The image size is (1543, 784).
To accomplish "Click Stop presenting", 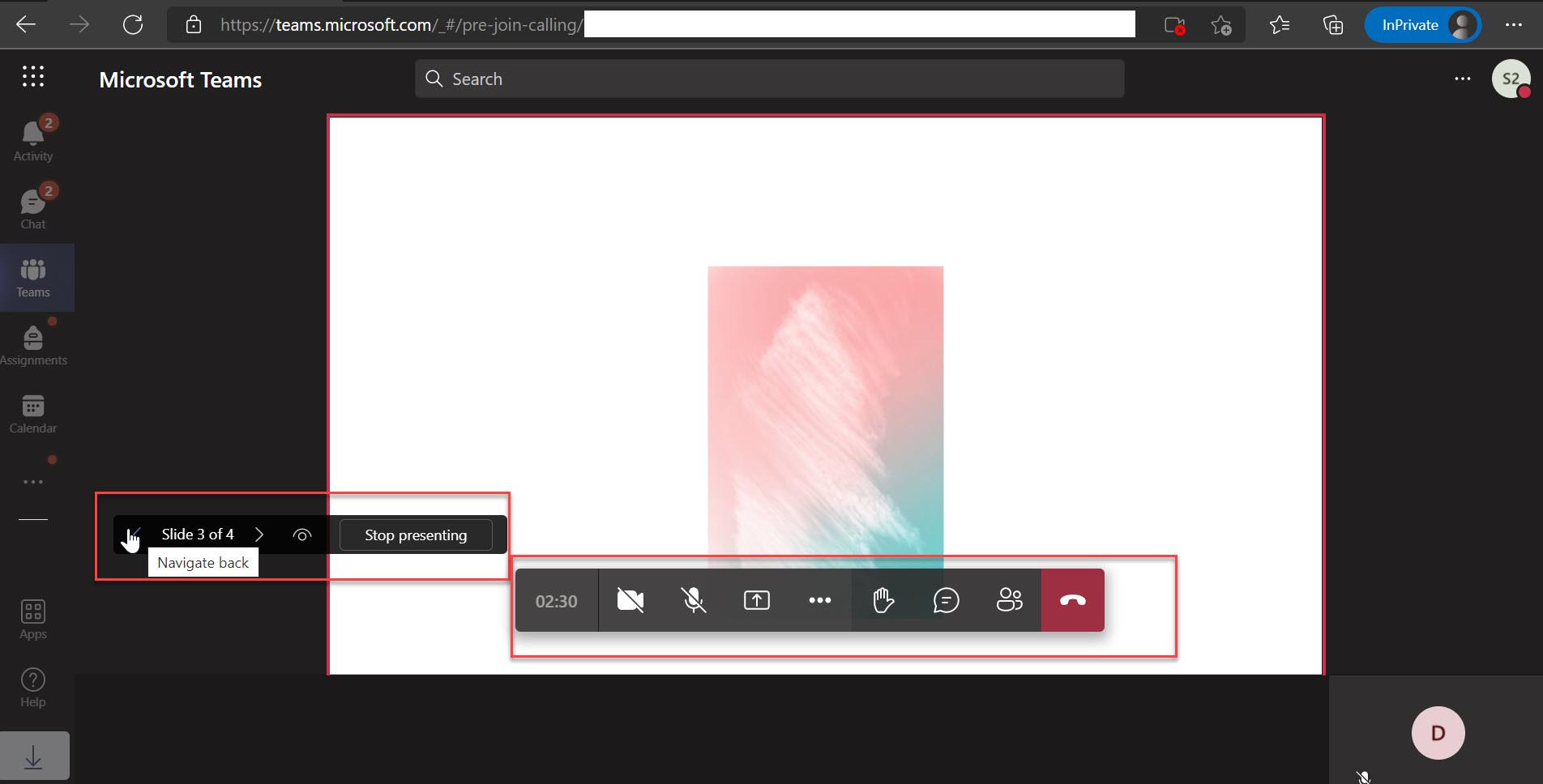I will pos(415,535).
